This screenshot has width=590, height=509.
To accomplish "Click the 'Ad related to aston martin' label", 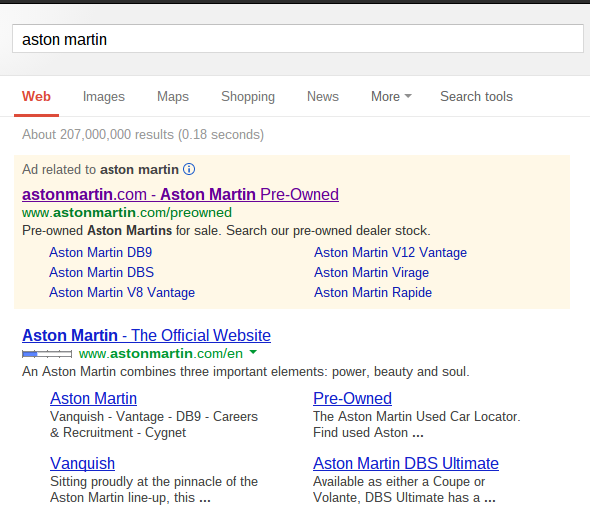I will (x=100, y=170).
